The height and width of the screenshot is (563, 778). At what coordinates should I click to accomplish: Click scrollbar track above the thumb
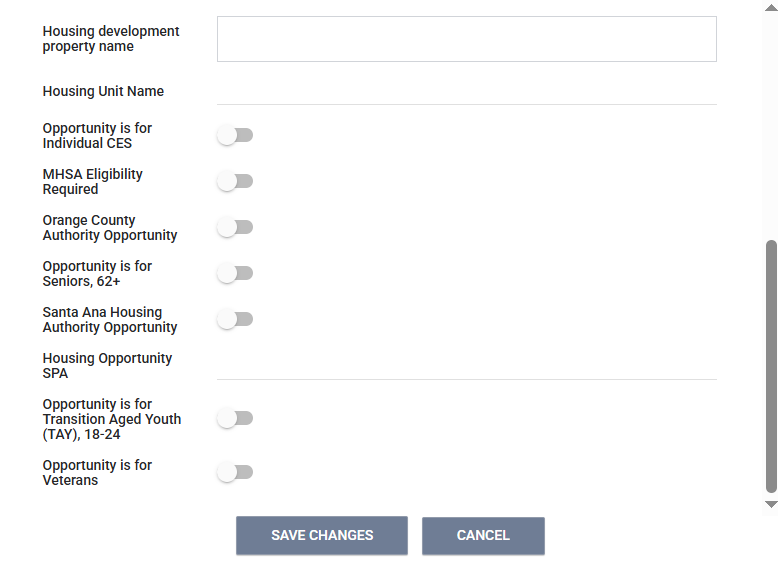771,120
